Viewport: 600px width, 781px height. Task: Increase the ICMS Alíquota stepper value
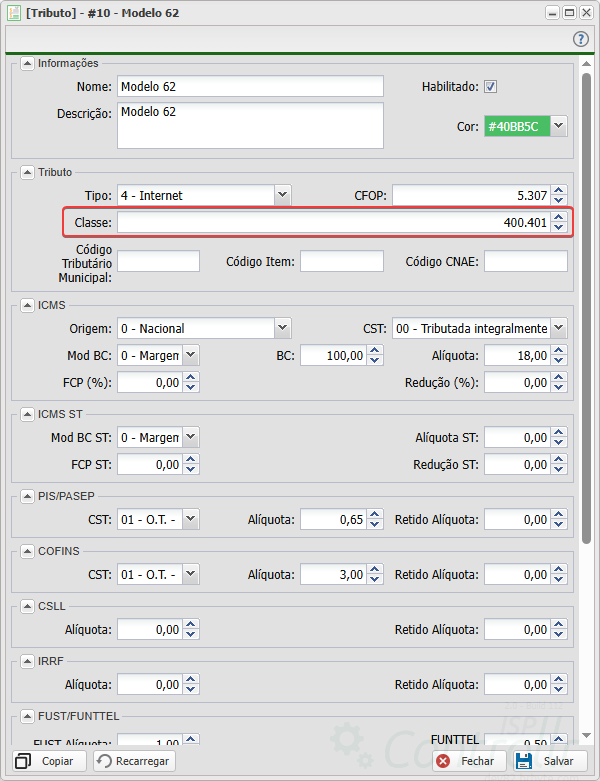click(x=559, y=350)
